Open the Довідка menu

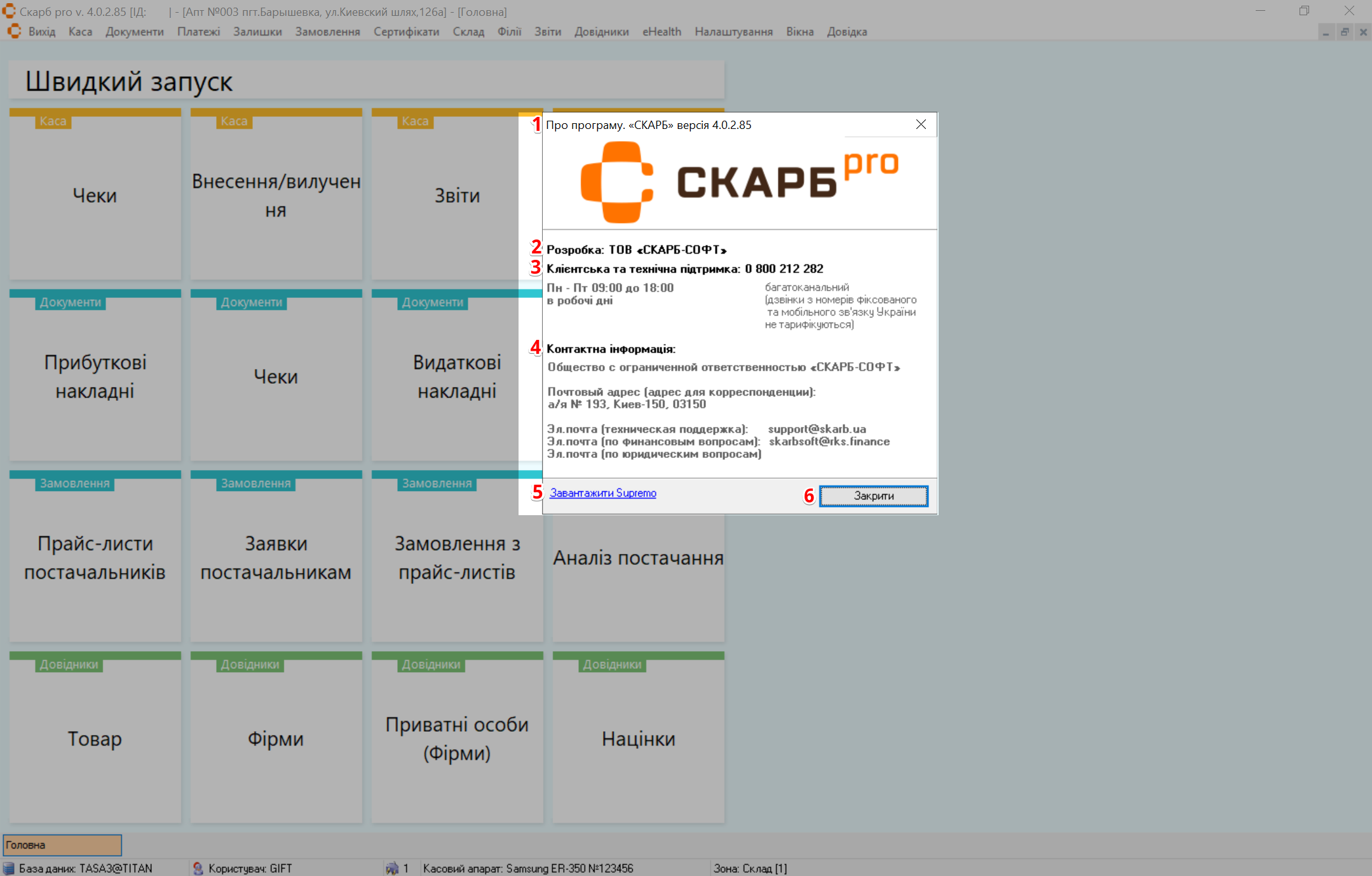click(846, 32)
